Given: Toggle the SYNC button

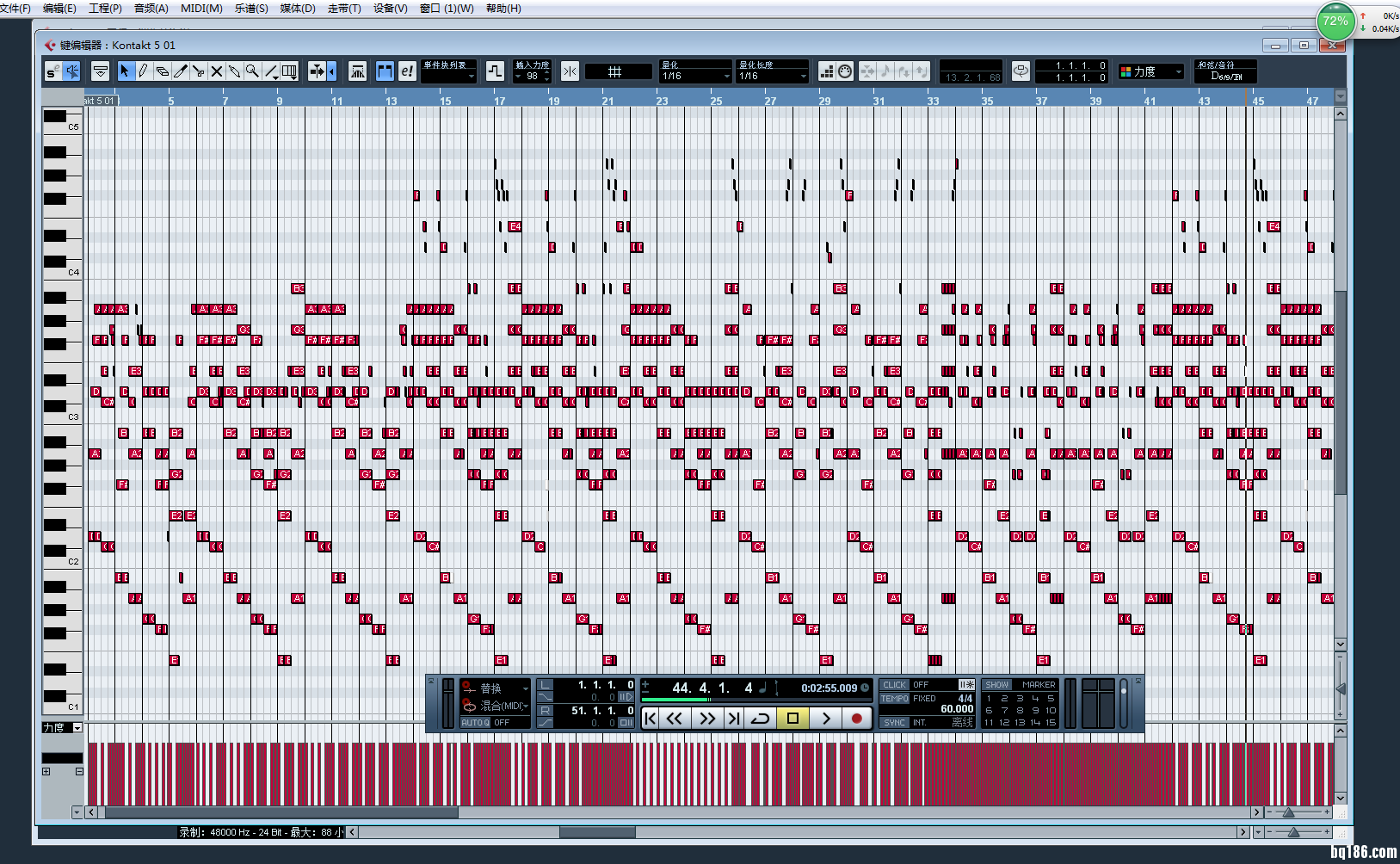Looking at the screenshot, I should (x=894, y=723).
